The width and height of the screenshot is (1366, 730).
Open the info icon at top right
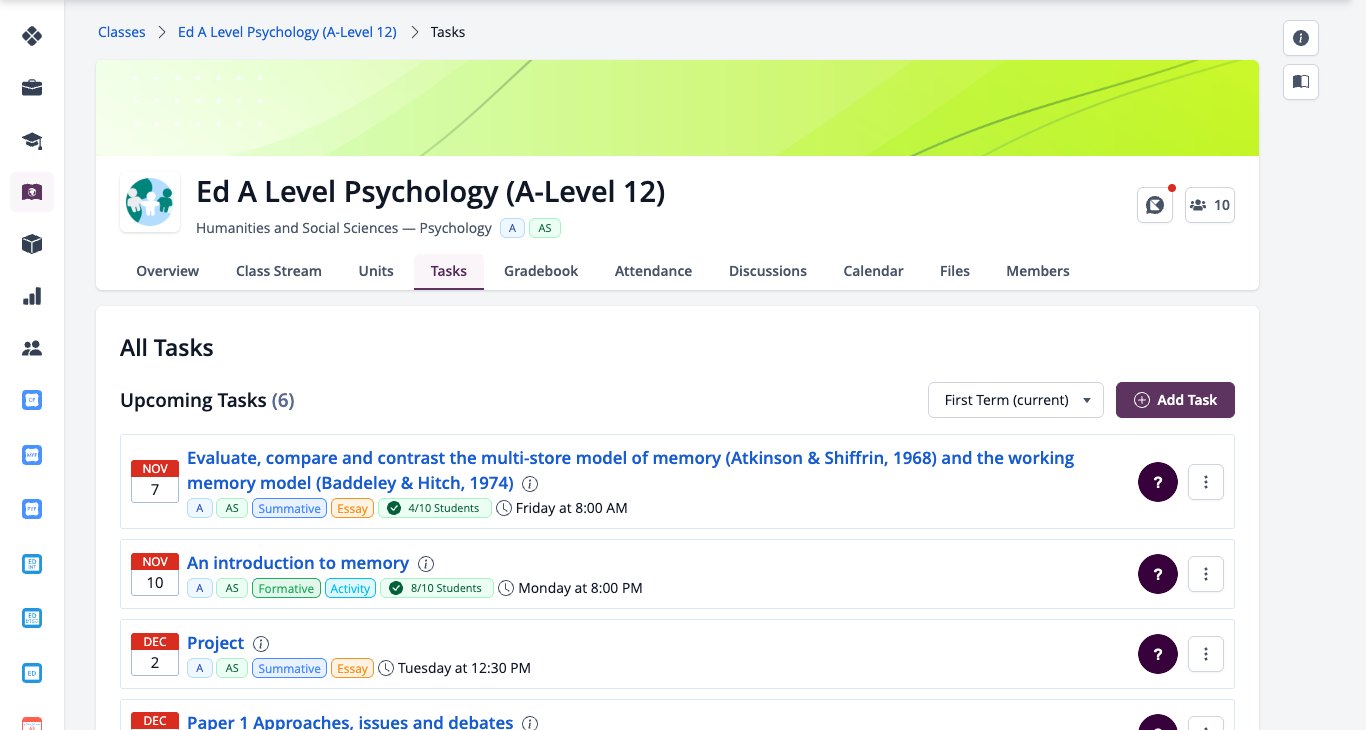pyautogui.click(x=1301, y=38)
